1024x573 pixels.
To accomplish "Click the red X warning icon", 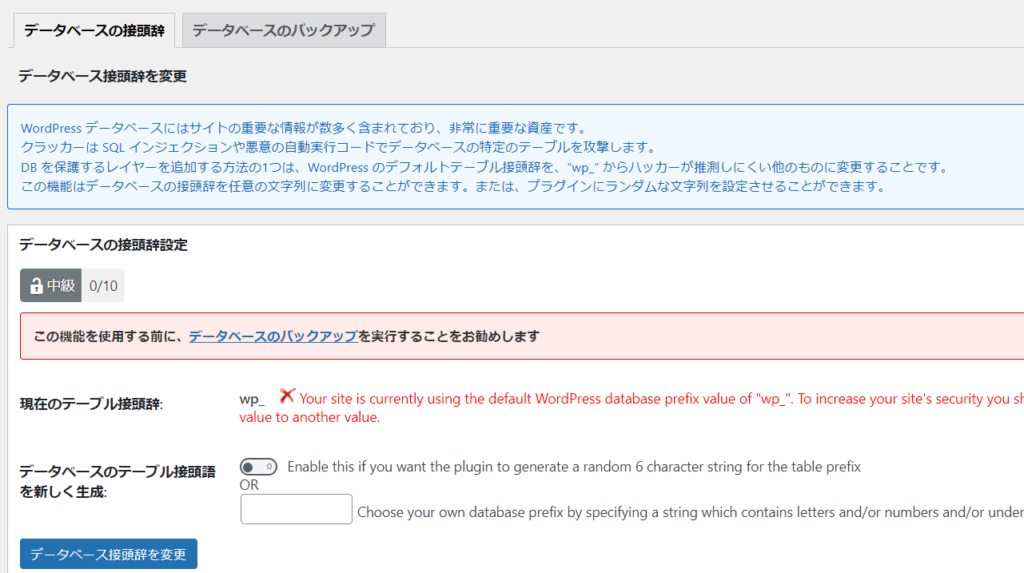I will (x=287, y=397).
